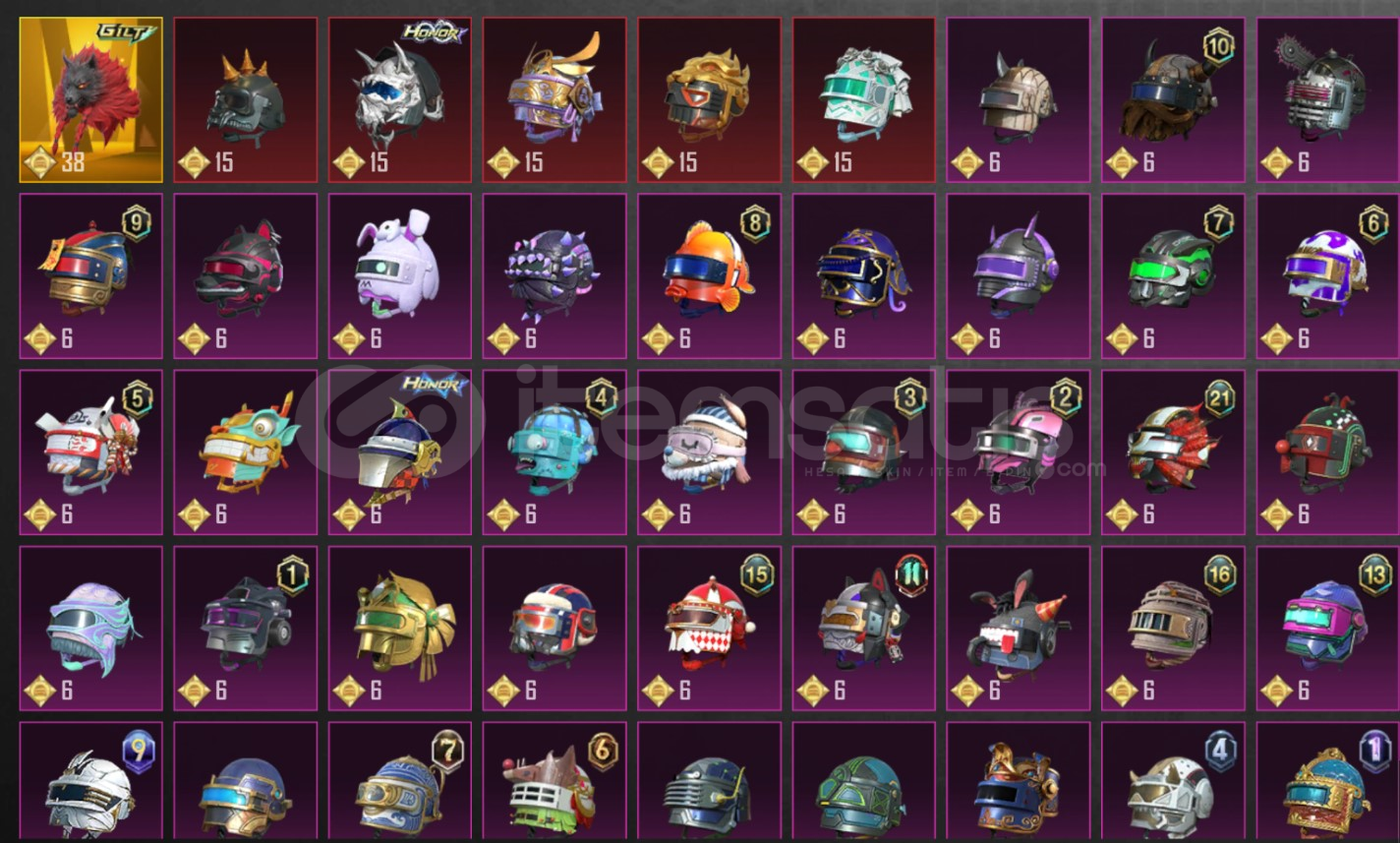The width and height of the screenshot is (1400, 843).
Task: Select the purple spiked dark helmet
Action: [554, 275]
